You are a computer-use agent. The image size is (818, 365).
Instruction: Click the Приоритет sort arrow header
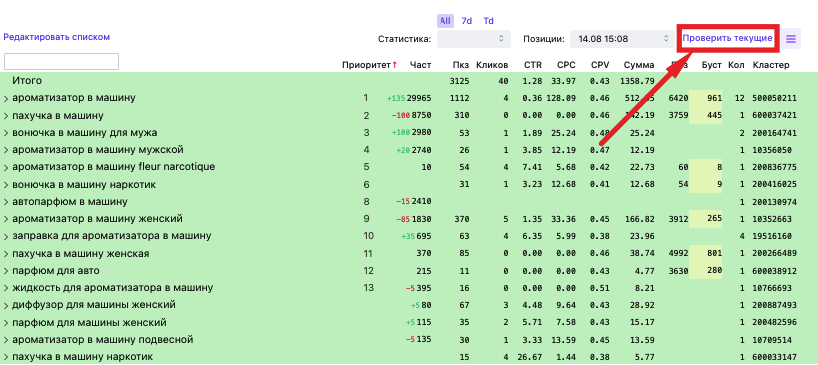[369, 65]
